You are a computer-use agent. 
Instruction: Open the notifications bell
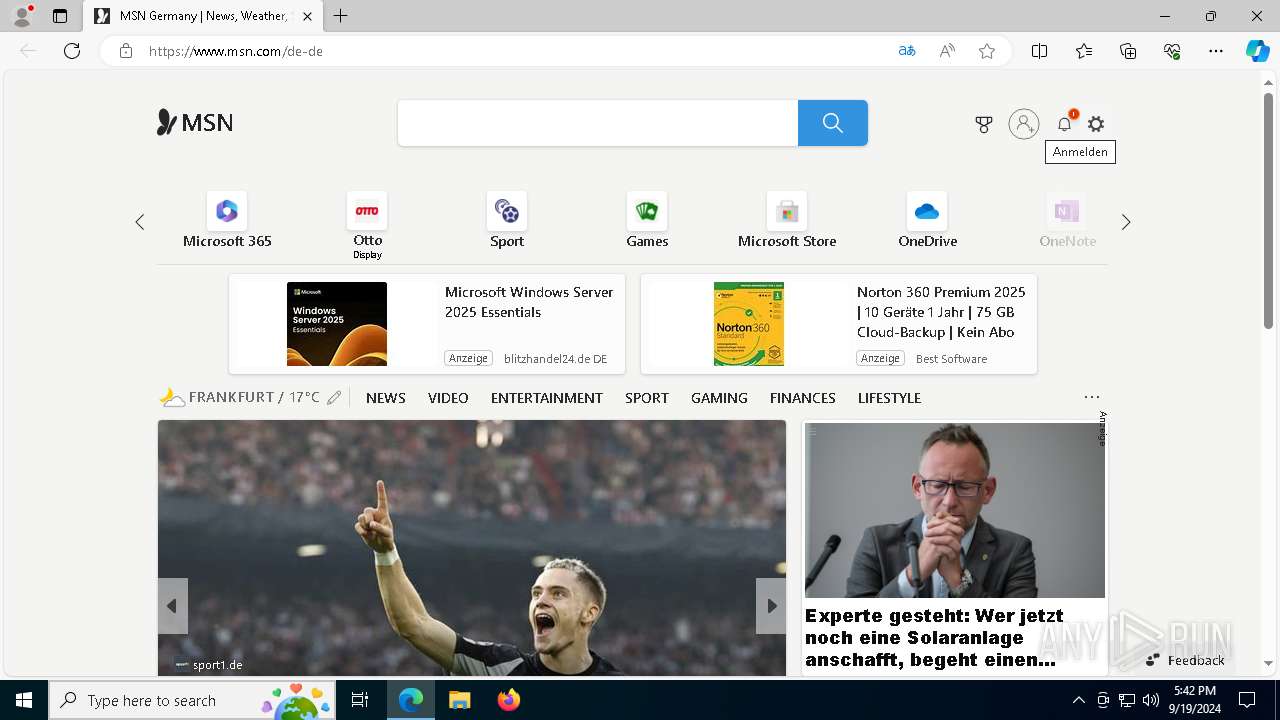[x=1064, y=124]
